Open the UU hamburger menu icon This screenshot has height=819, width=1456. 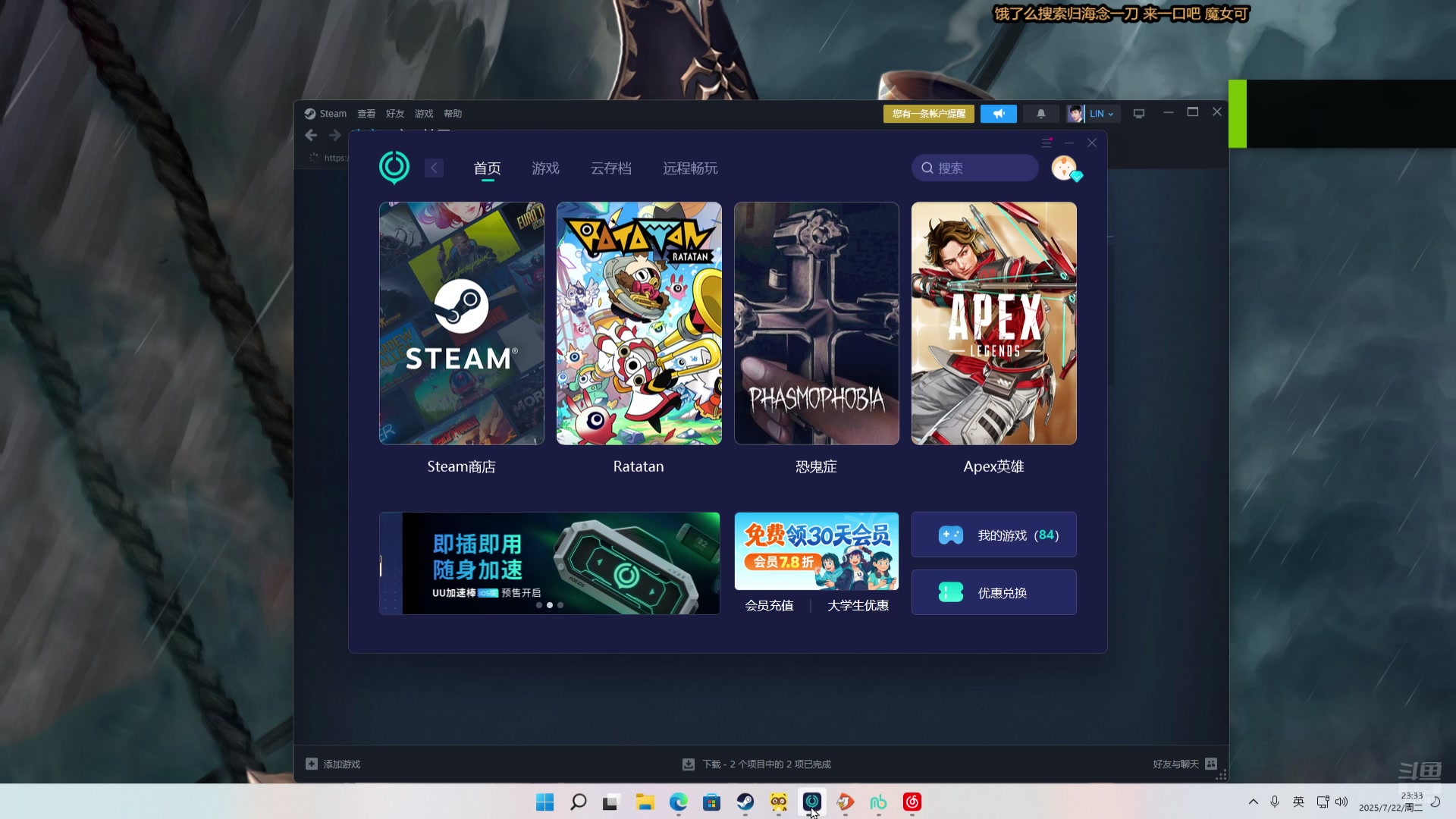coord(1046,143)
